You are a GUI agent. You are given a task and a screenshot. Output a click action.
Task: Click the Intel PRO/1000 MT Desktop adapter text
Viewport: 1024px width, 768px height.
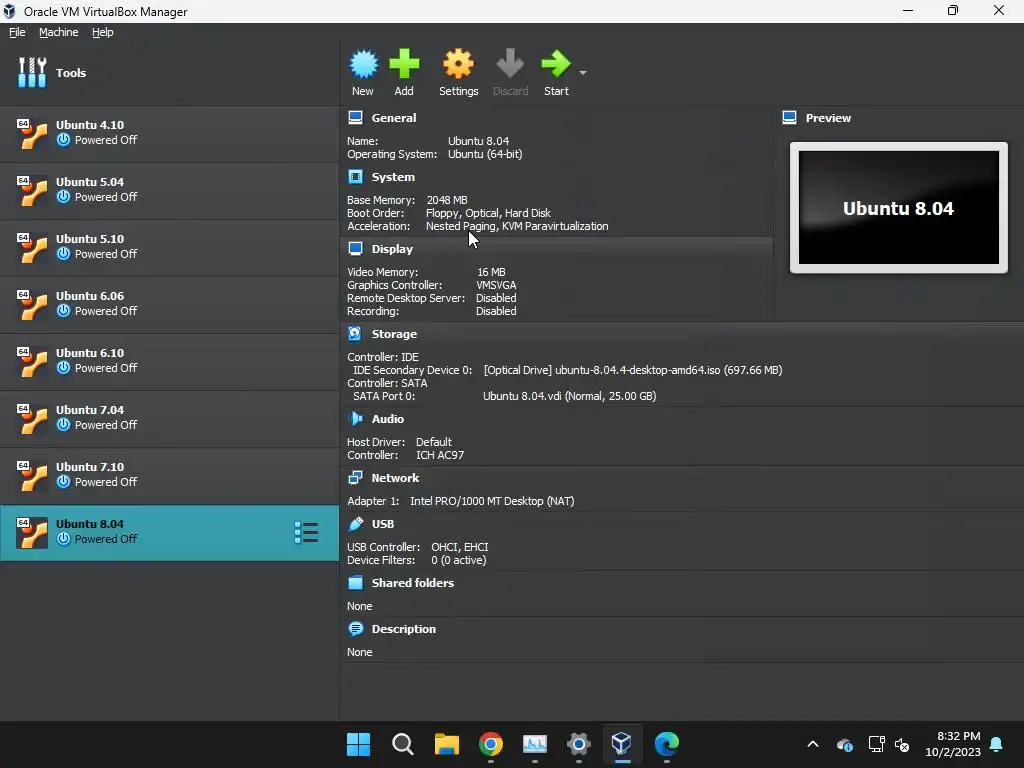tap(492, 501)
